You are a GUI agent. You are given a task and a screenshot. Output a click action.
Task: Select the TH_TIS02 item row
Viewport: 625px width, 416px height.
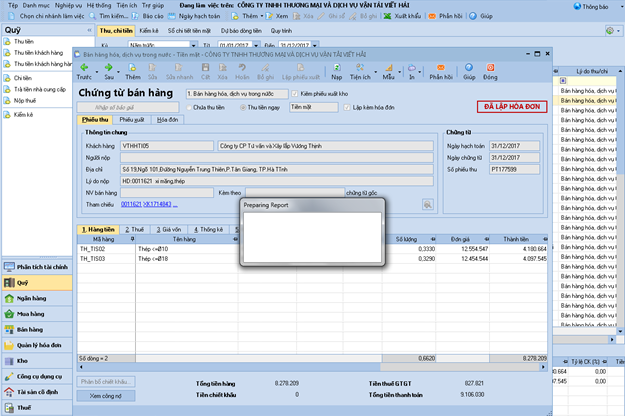point(312,249)
